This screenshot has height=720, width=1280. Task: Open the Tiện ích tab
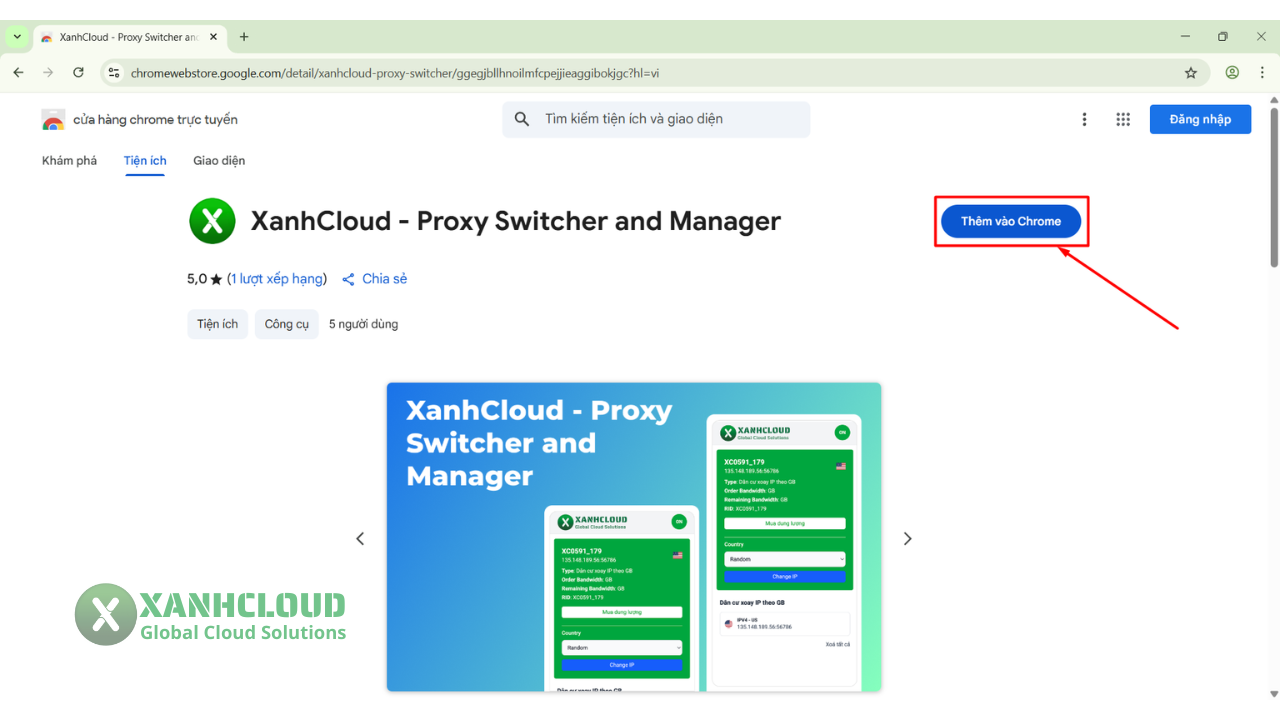click(x=145, y=161)
